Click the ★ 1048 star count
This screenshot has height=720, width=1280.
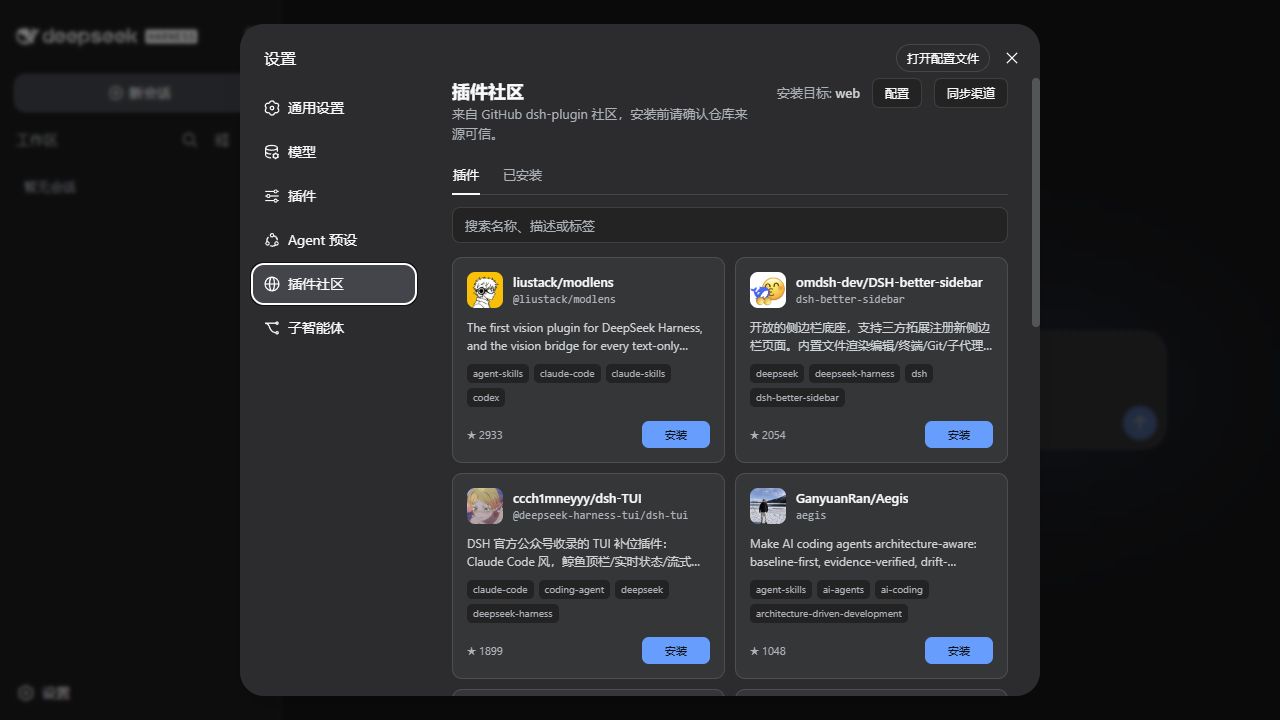point(768,651)
